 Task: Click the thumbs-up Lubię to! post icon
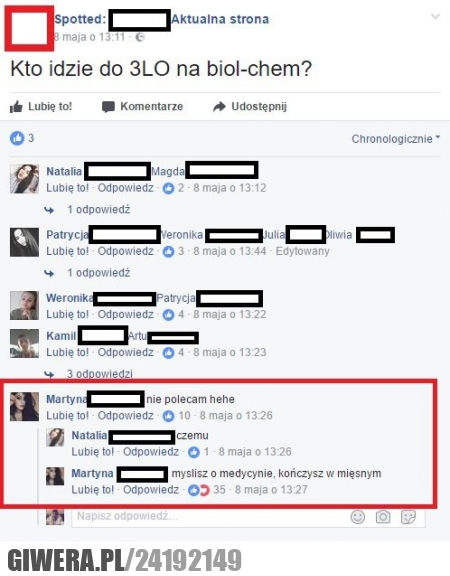pos(16,107)
